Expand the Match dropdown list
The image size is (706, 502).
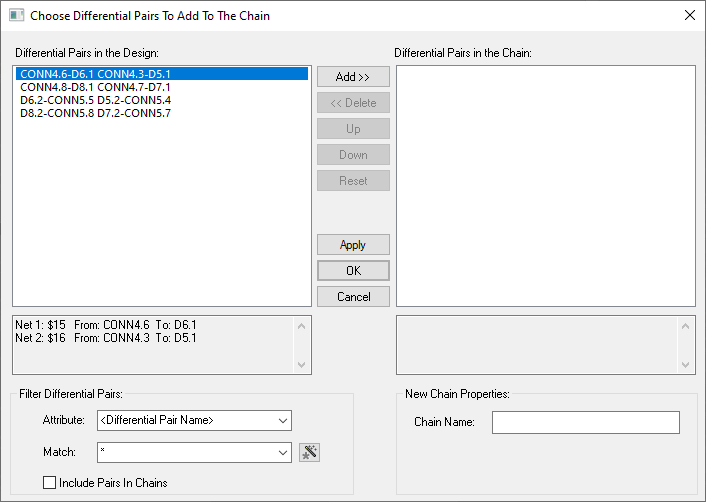[x=283, y=453]
